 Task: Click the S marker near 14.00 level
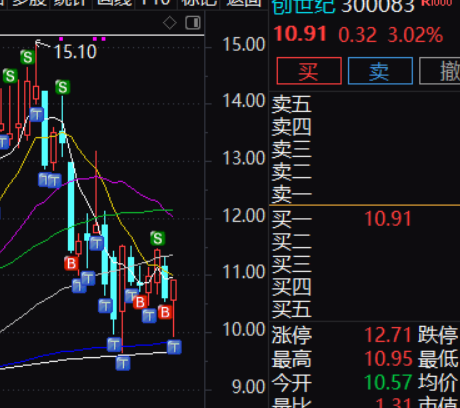pyautogui.click(x=62, y=87)
